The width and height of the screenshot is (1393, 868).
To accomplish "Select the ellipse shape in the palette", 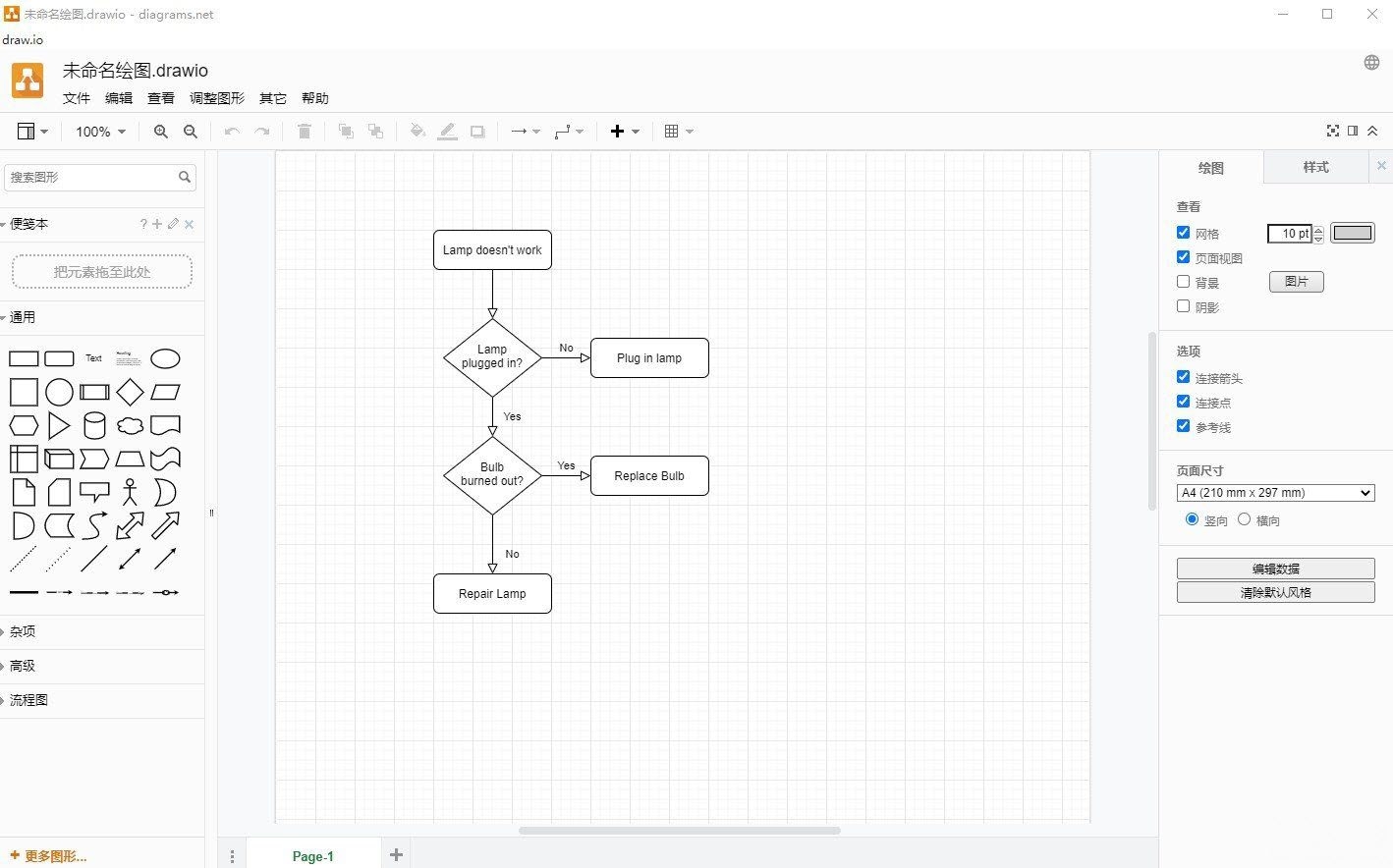I will [x=165, y=359].
